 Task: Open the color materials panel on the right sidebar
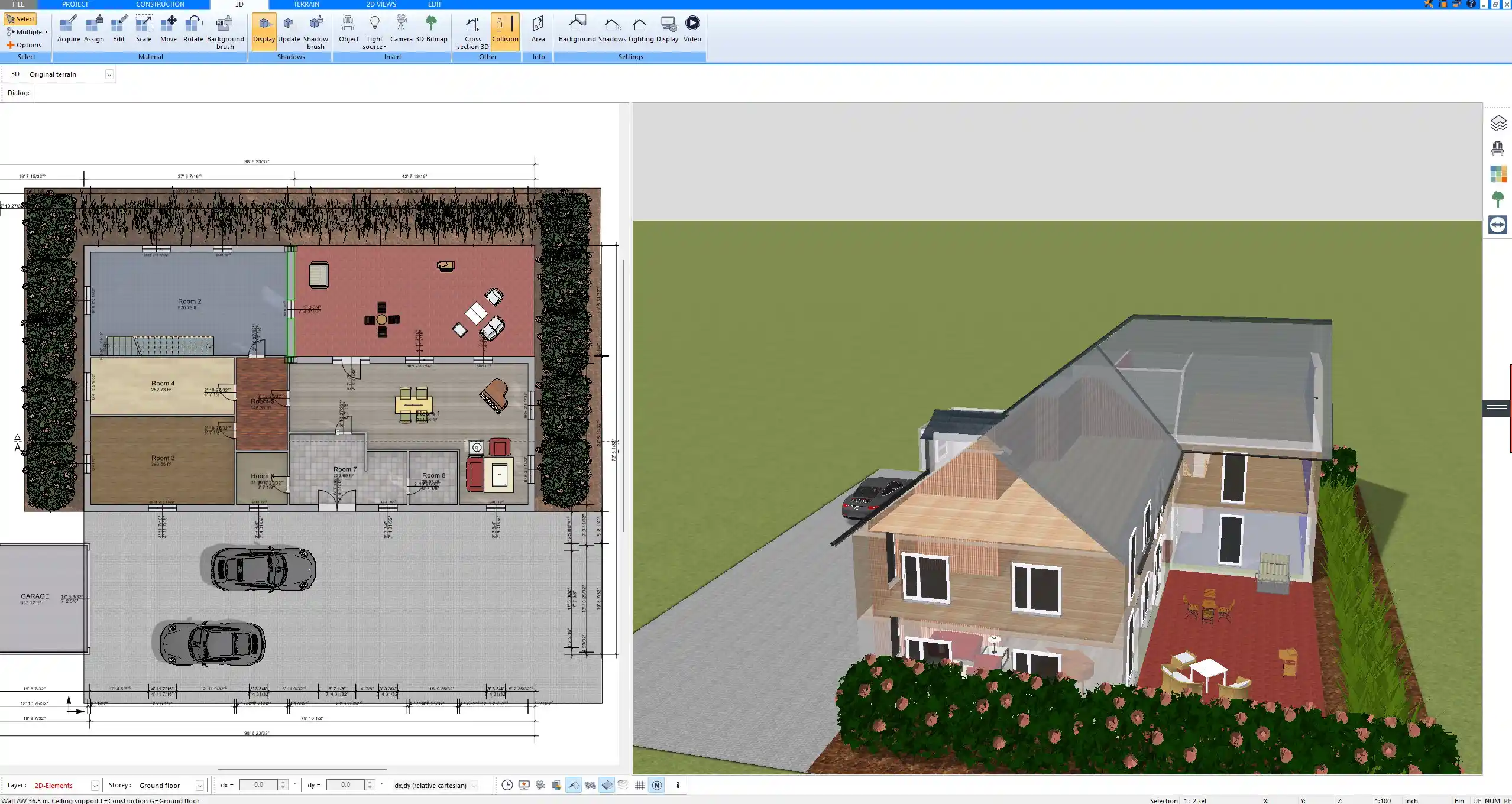(1499, 174)
